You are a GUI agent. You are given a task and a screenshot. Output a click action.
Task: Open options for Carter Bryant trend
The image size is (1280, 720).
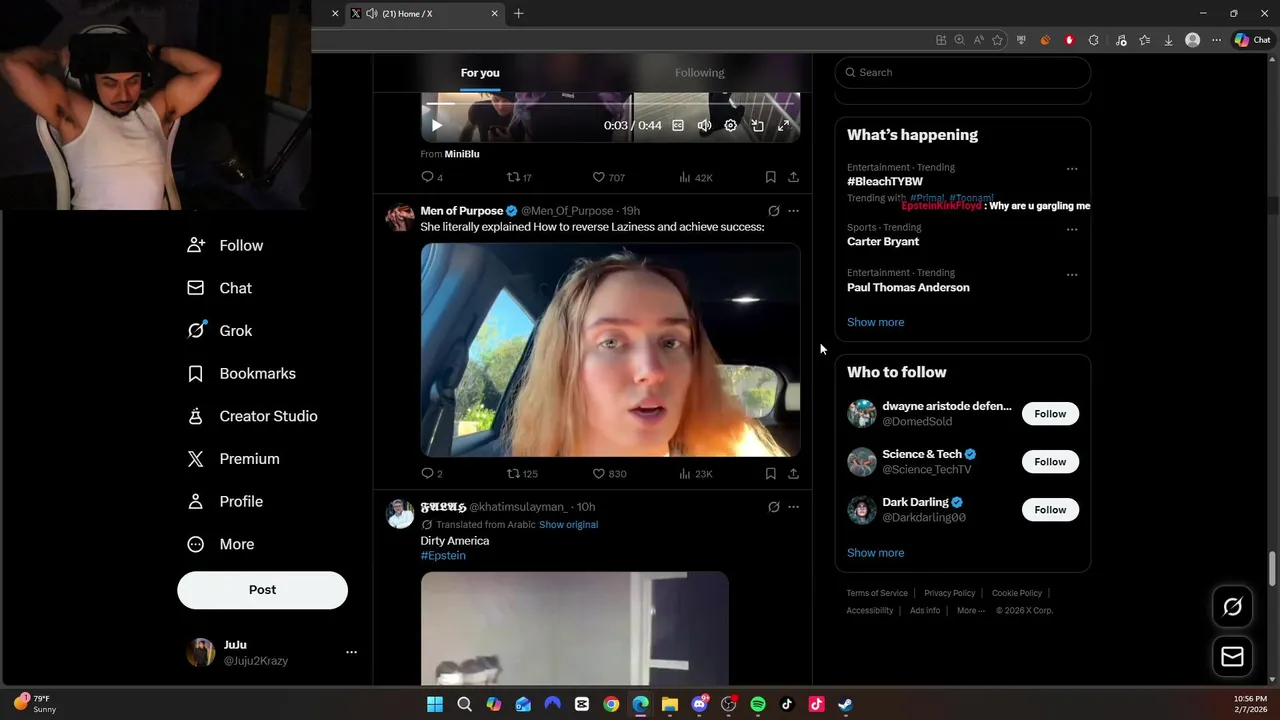click(x=1072, y=229)
